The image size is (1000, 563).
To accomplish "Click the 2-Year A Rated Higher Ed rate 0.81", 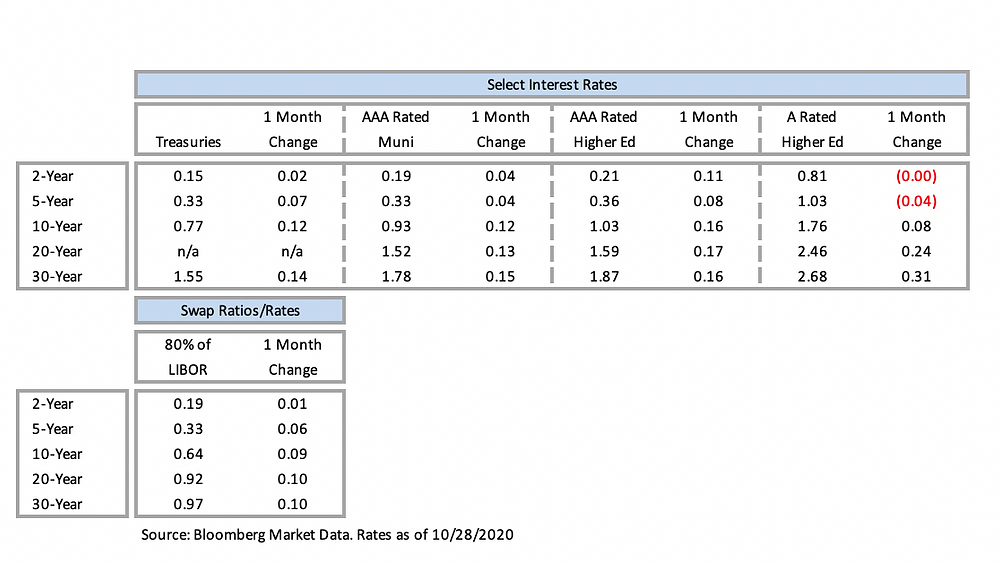I will click(812, 177).
